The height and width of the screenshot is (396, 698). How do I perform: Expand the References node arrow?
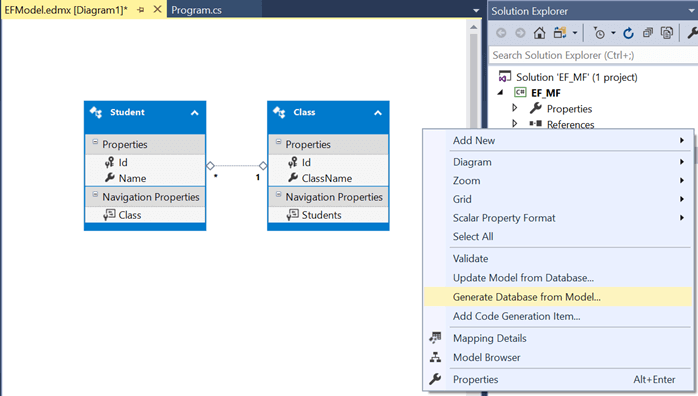click(x=515, y=123)
